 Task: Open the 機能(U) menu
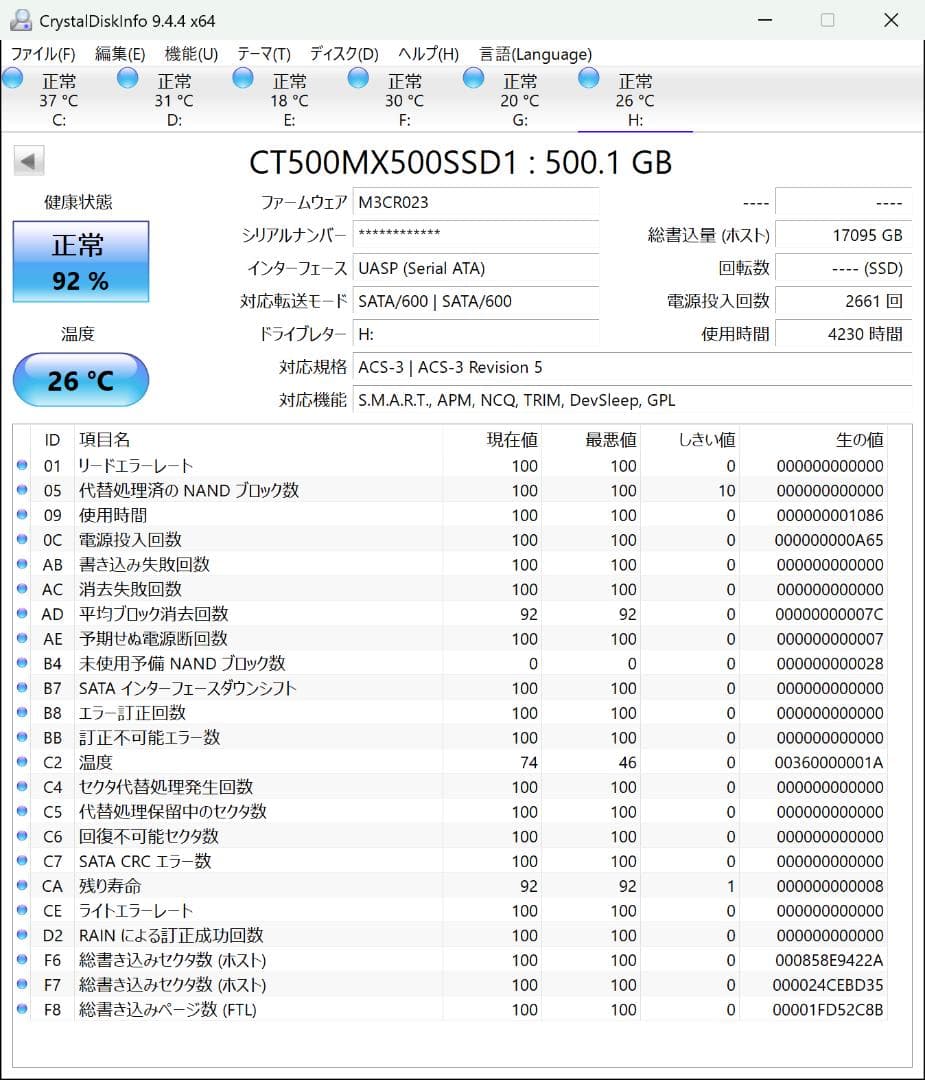click(x=191, y=54)
